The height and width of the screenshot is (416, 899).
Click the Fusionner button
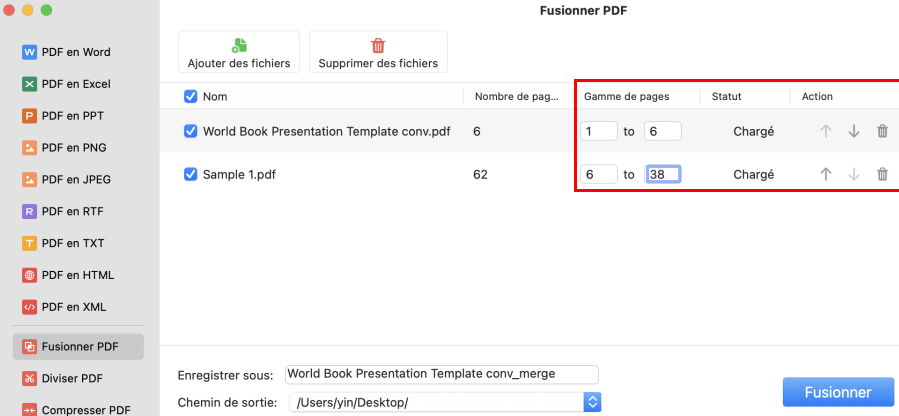pos(838,393)
